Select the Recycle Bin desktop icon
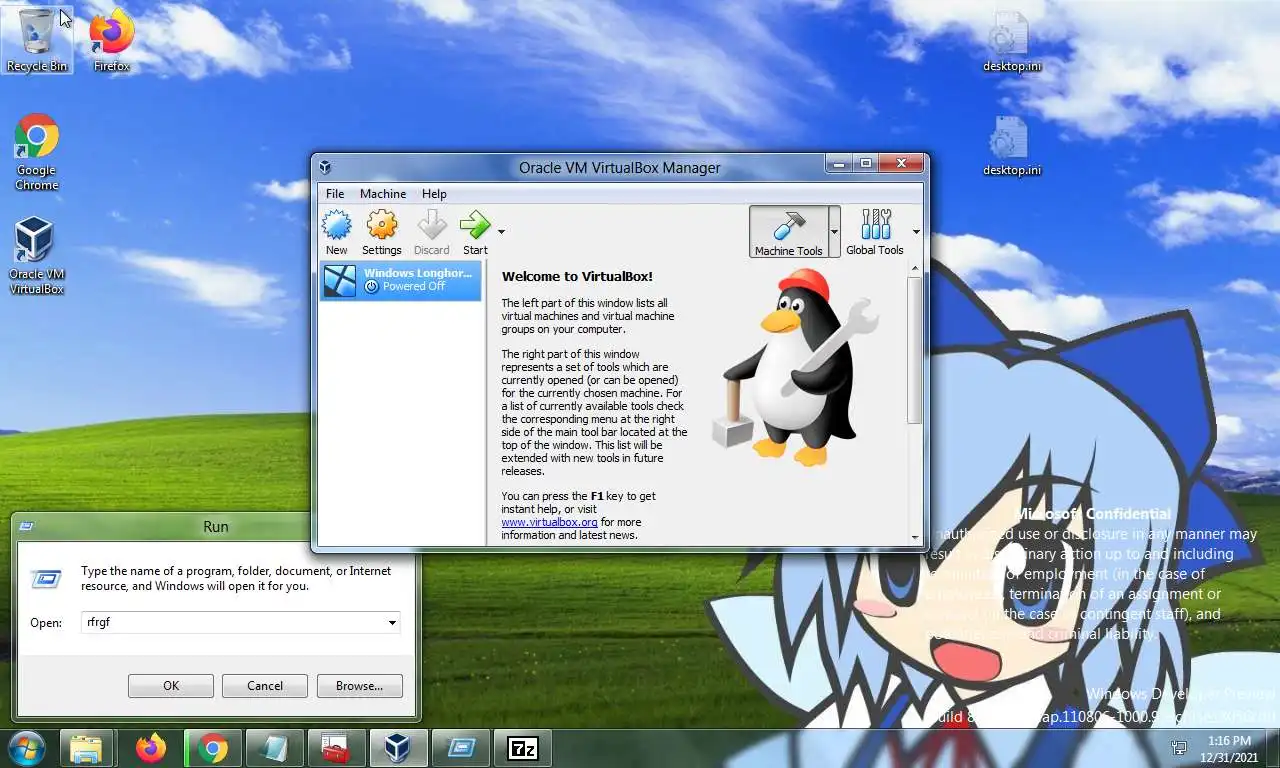 click(x=37, y=40)
